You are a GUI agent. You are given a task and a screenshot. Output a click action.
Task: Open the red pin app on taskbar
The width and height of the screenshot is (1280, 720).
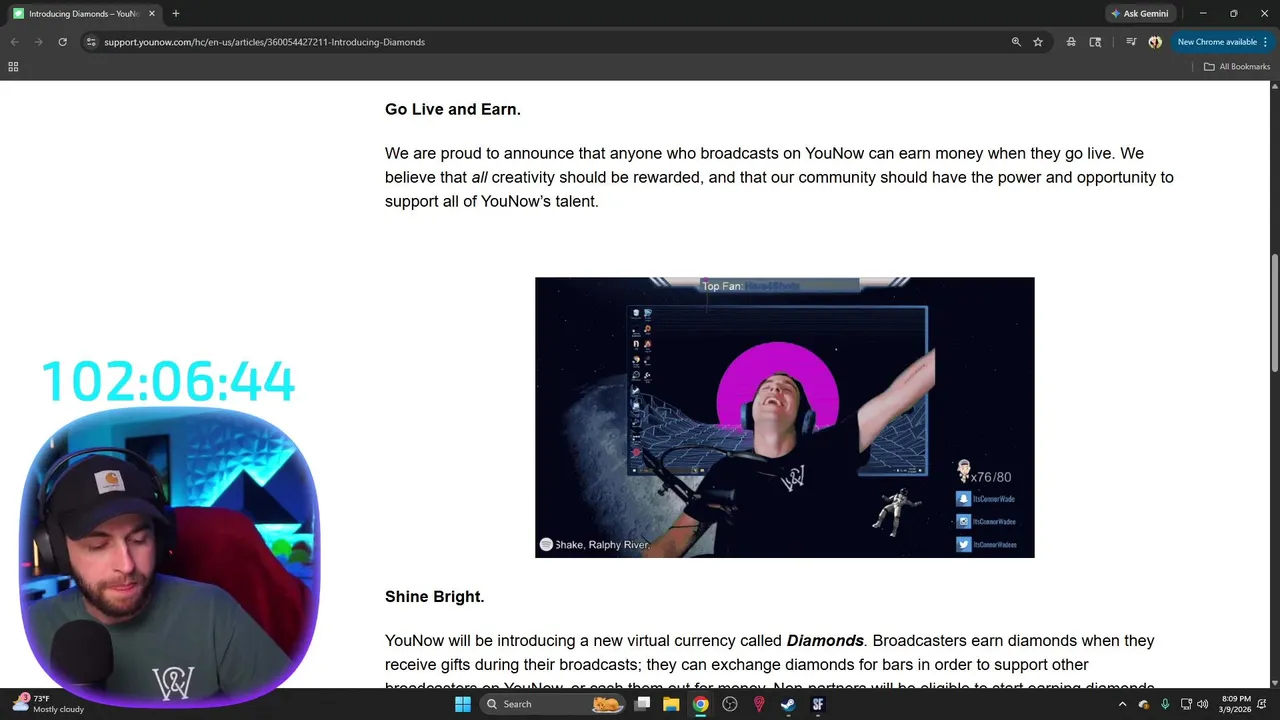tap(759, 704)
